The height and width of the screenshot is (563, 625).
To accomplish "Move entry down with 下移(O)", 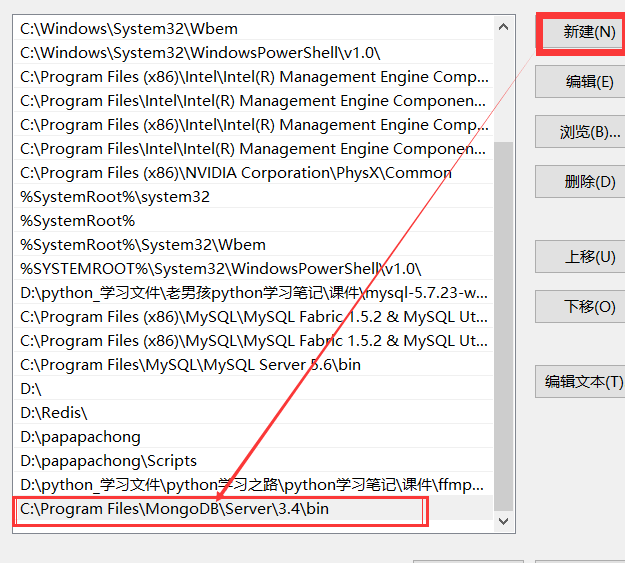I will 580,306.
